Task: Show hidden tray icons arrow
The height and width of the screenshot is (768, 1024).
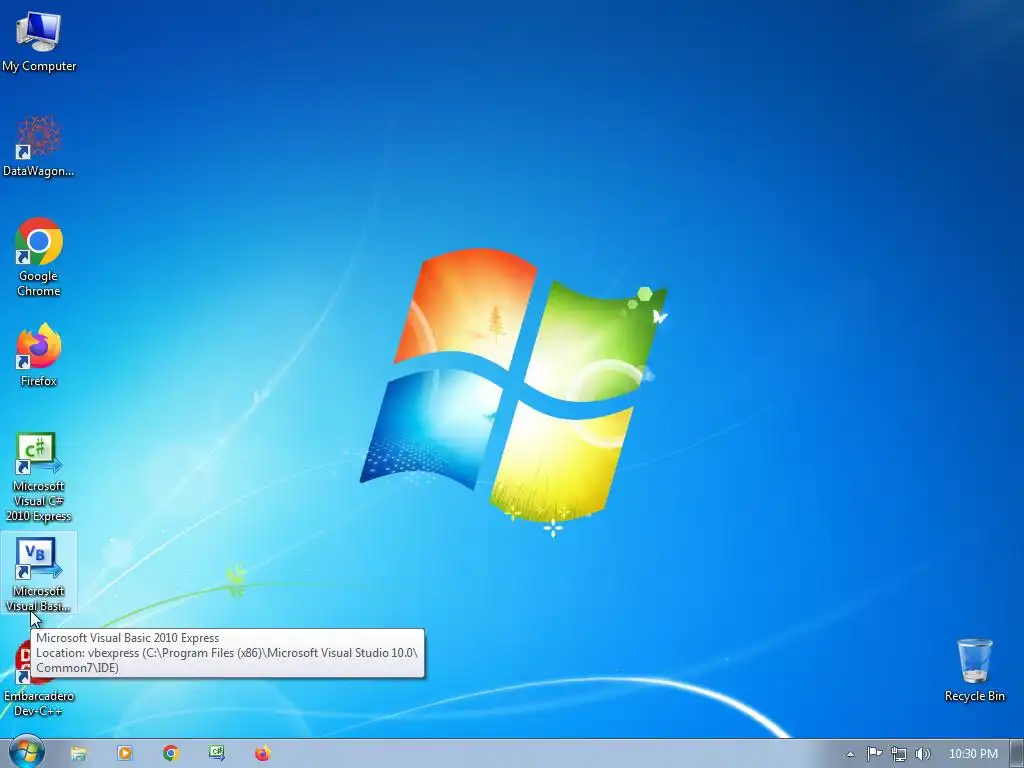Action: click(x=850, y=754)
